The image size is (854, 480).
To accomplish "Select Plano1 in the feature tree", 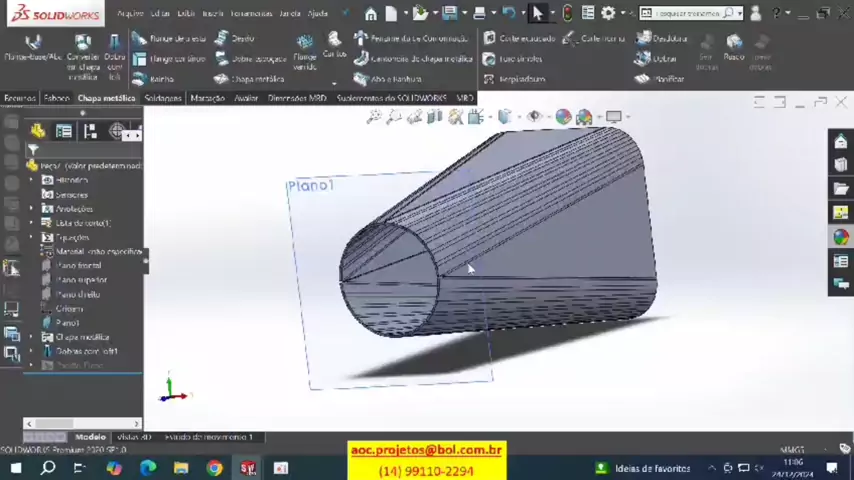I will [x=67, y=323].
